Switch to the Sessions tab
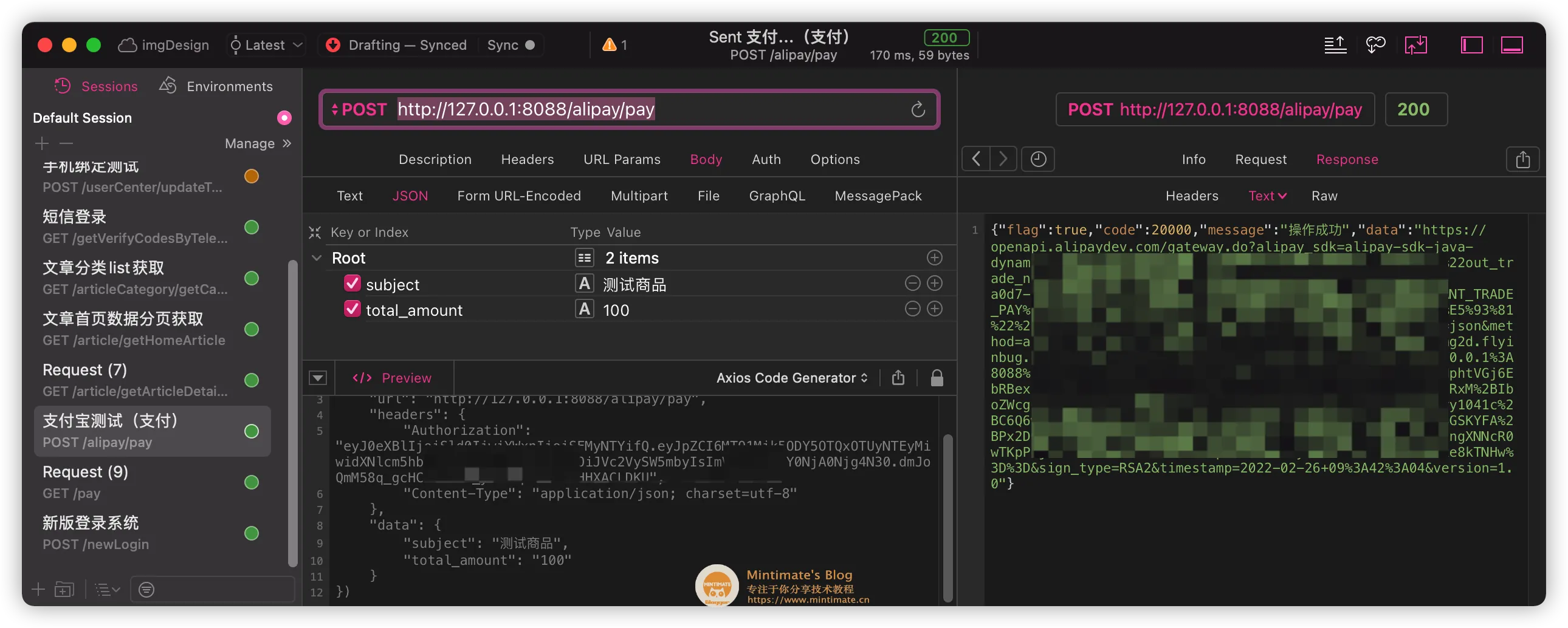The width and height of the screenshot is (1568, 628). pyautogui.click(x=96, y=86)
